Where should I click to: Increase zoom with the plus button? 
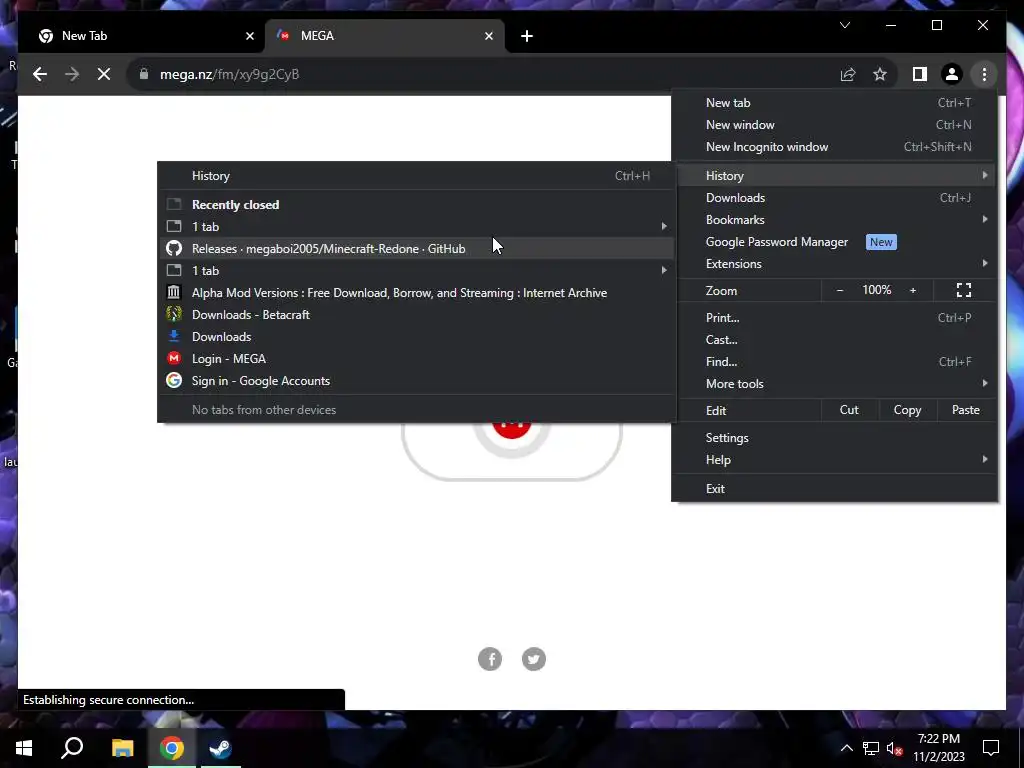coord(913,290)
